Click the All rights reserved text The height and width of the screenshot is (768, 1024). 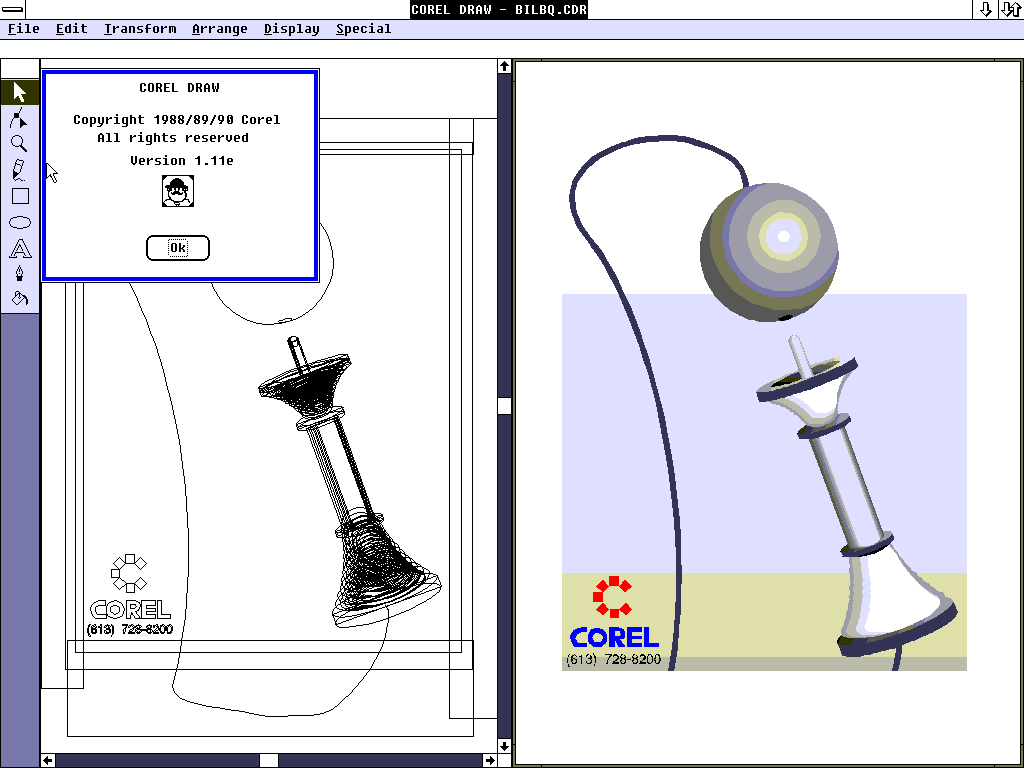coord(172,138)
